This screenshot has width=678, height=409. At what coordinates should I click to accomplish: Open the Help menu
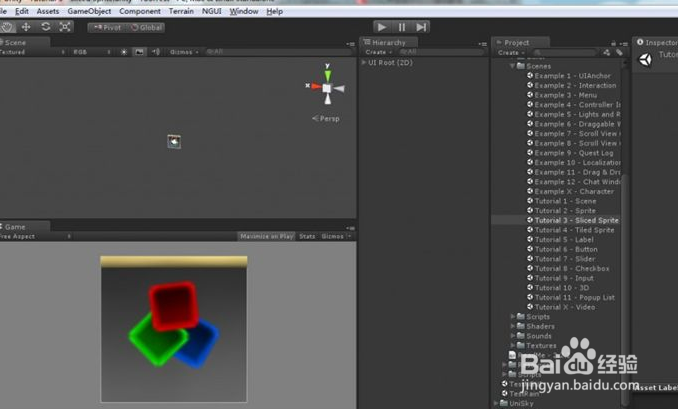(x=275, y=11)
